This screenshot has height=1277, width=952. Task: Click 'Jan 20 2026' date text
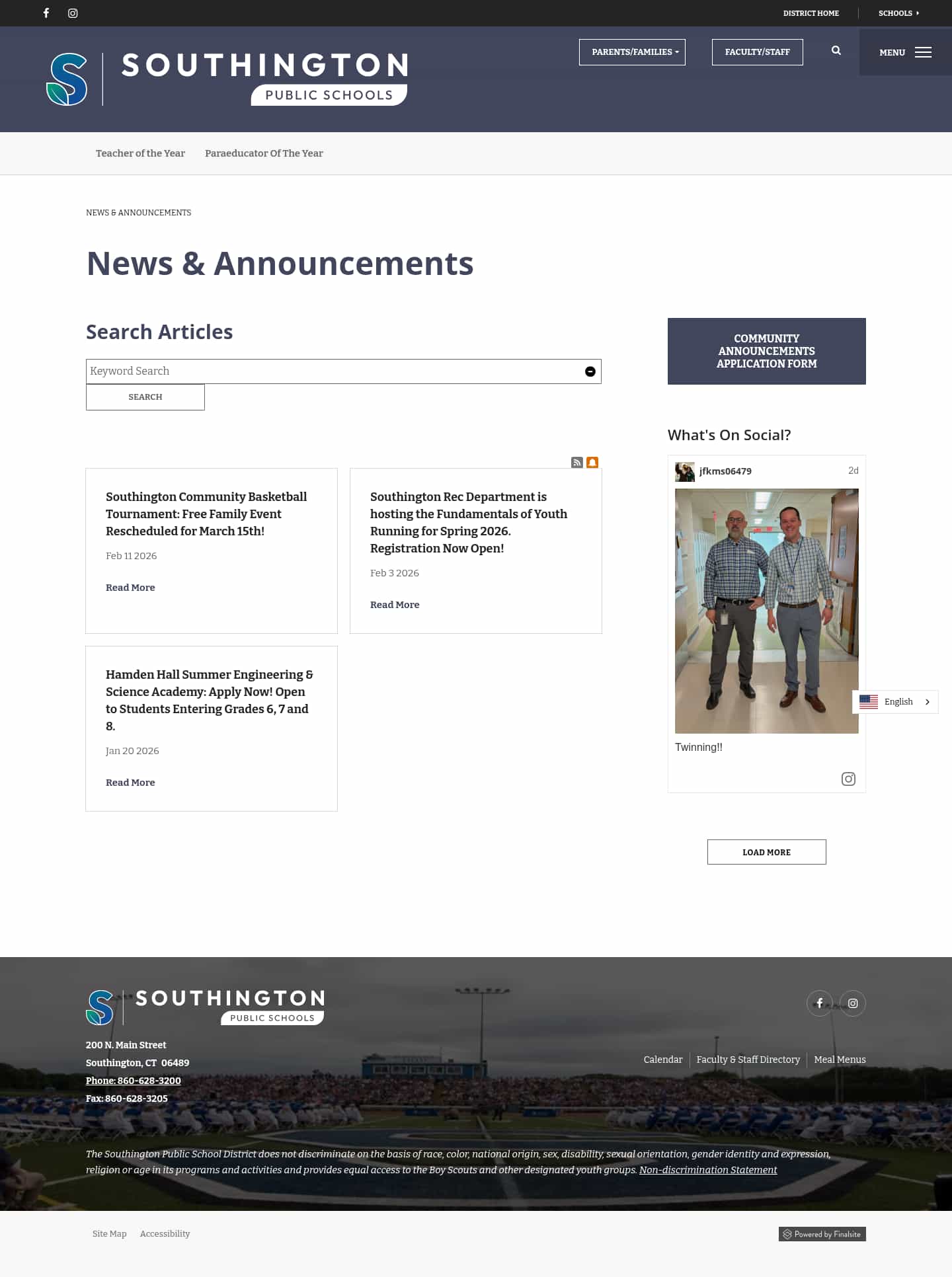132,751
